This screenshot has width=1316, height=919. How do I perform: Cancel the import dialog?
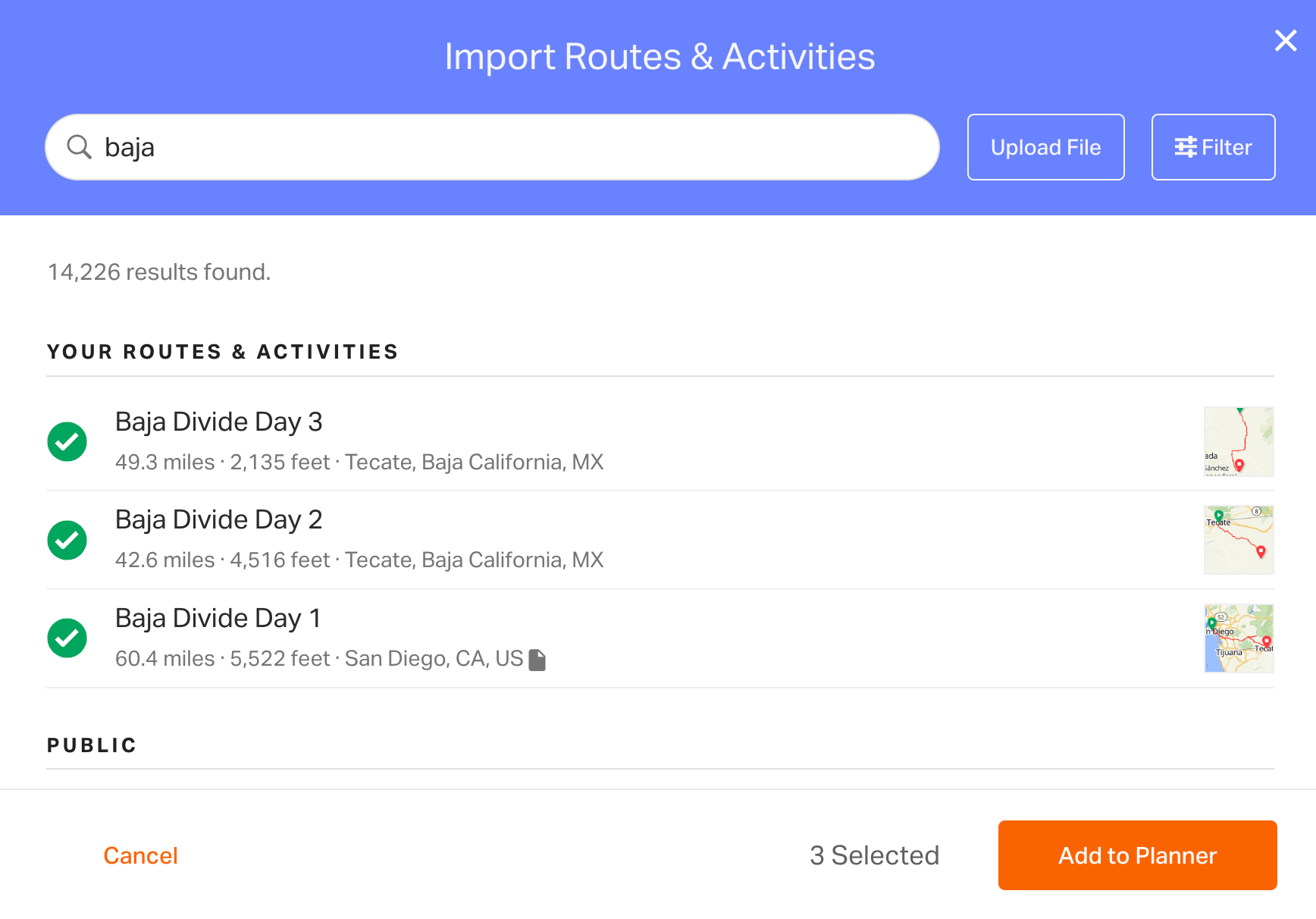(140, 855)
